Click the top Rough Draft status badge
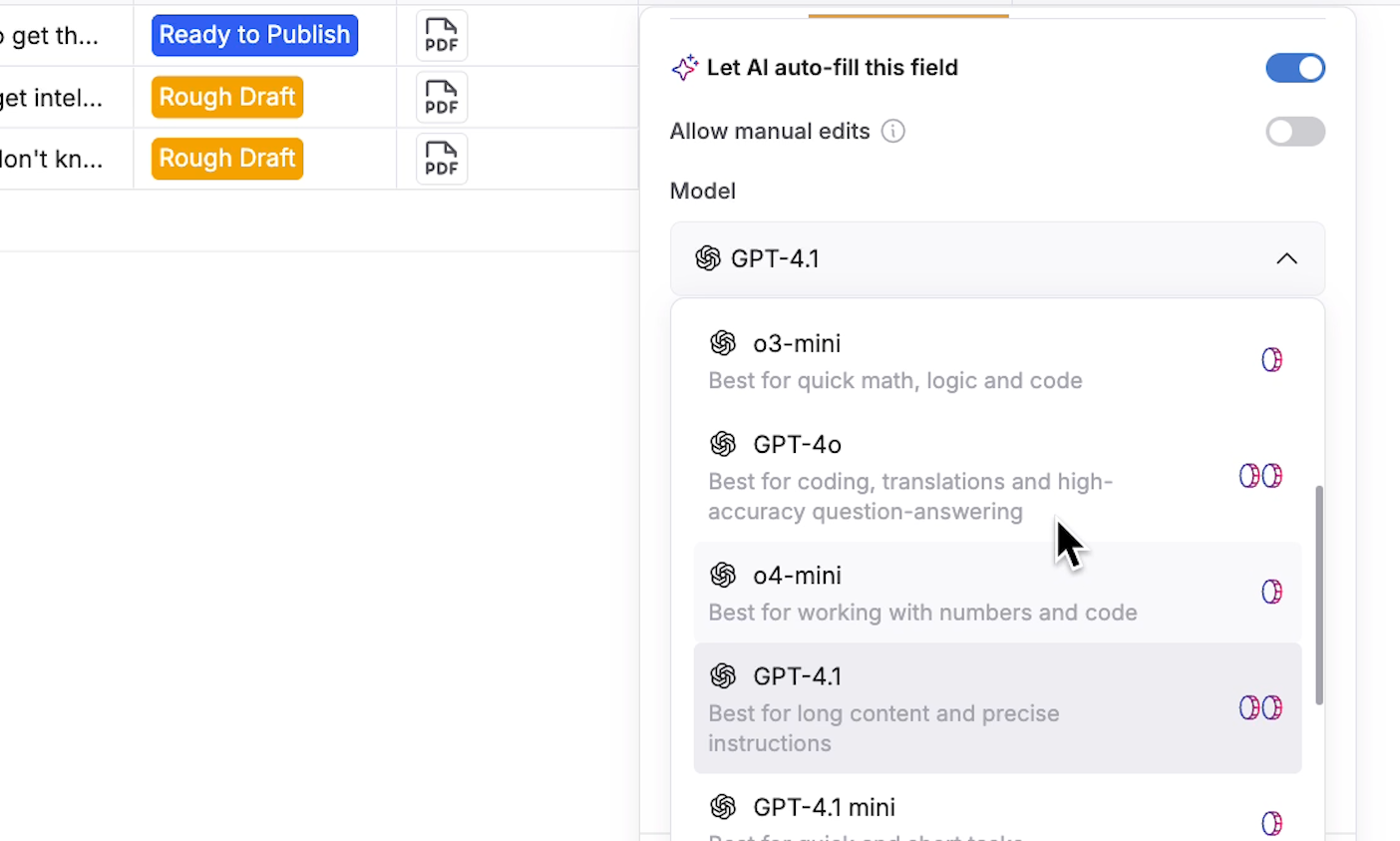Screen dimensions: 1400x841 (226, 97)
